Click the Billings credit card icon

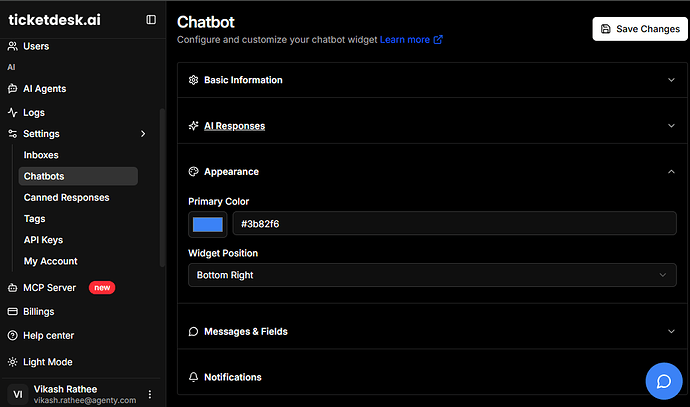tap(13, 312)
